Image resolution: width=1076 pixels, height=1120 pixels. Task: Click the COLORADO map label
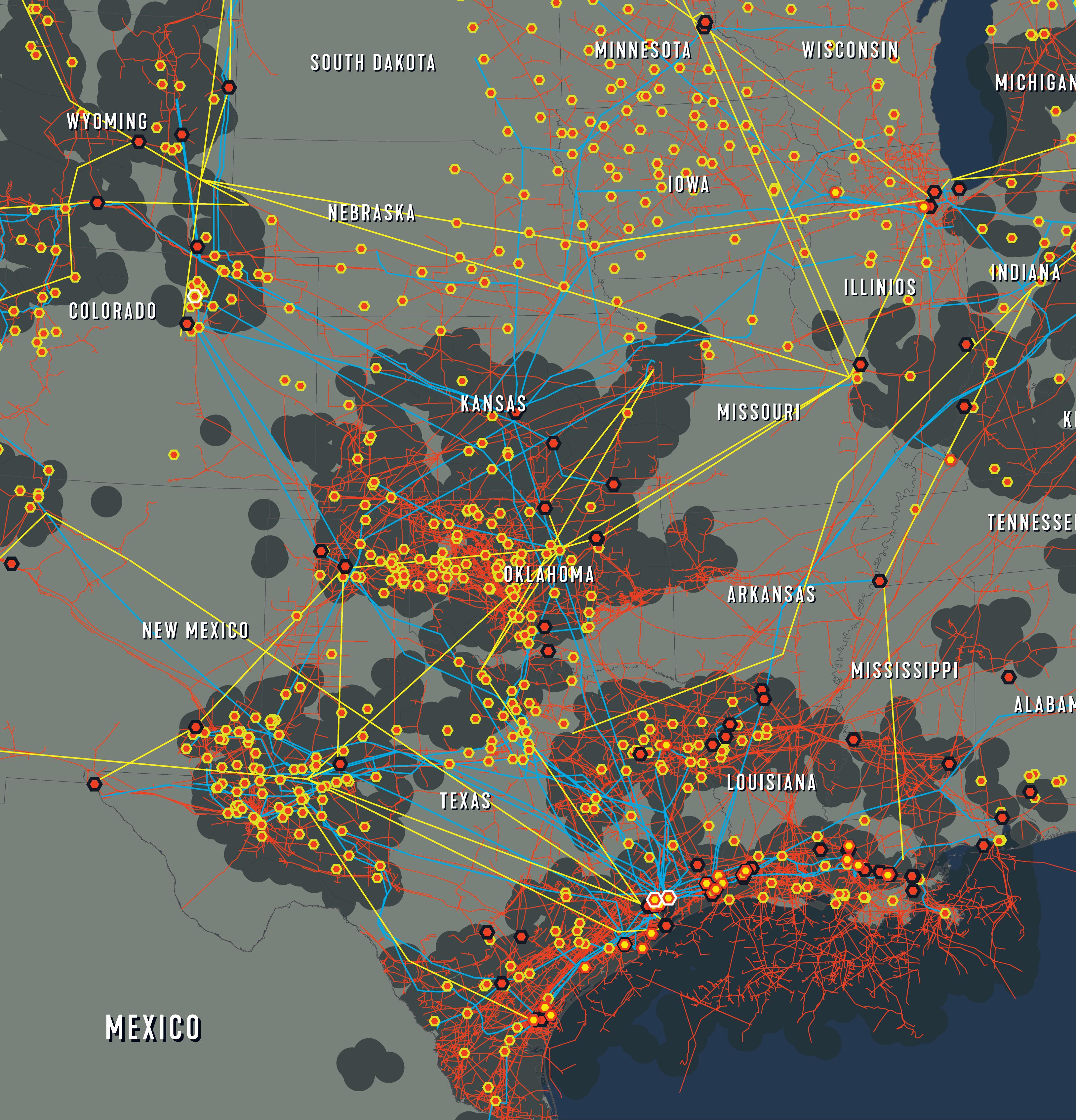(x=113, y=311)
